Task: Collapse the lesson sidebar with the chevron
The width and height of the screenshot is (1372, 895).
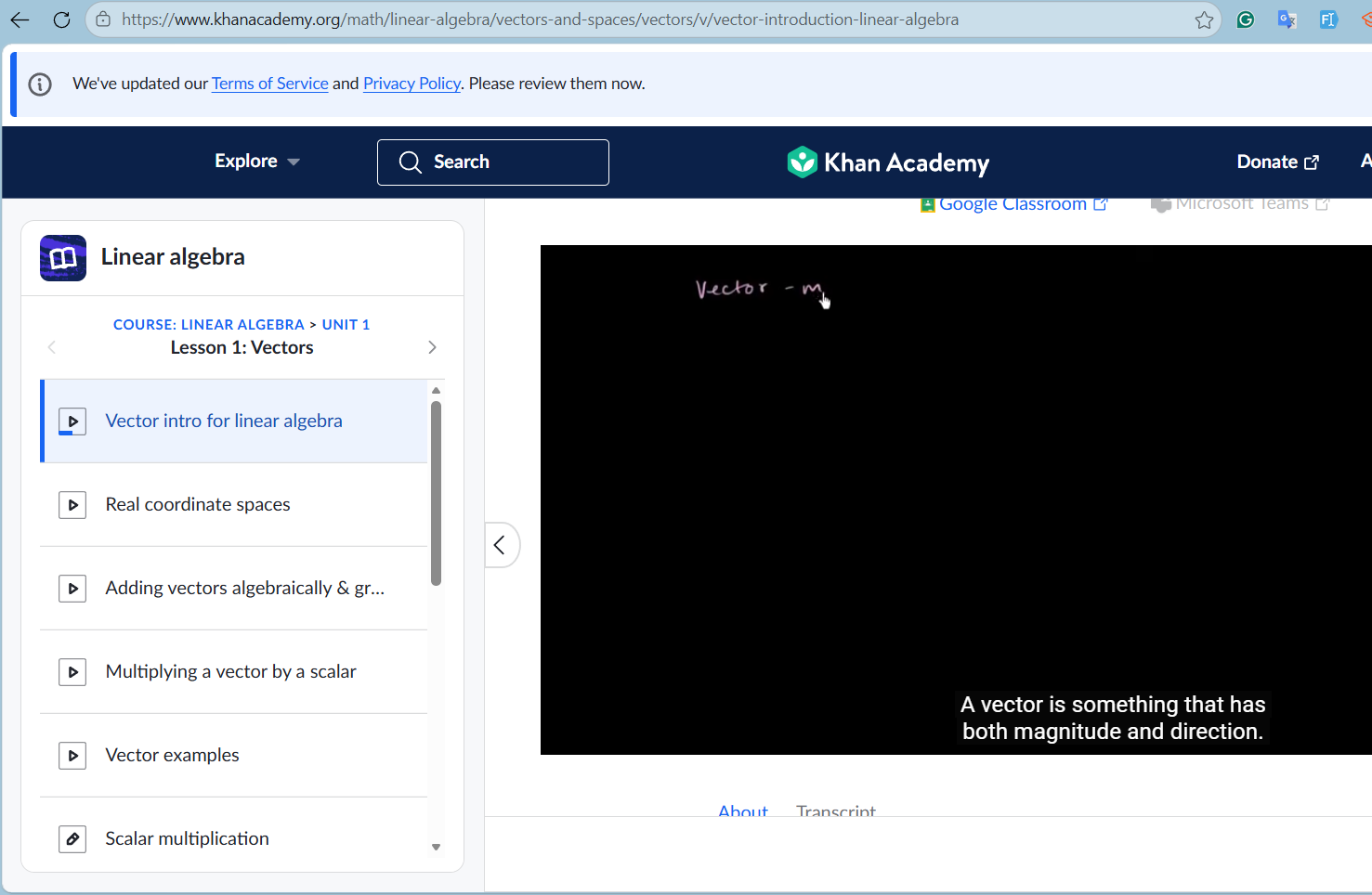Action: point(500,545)
